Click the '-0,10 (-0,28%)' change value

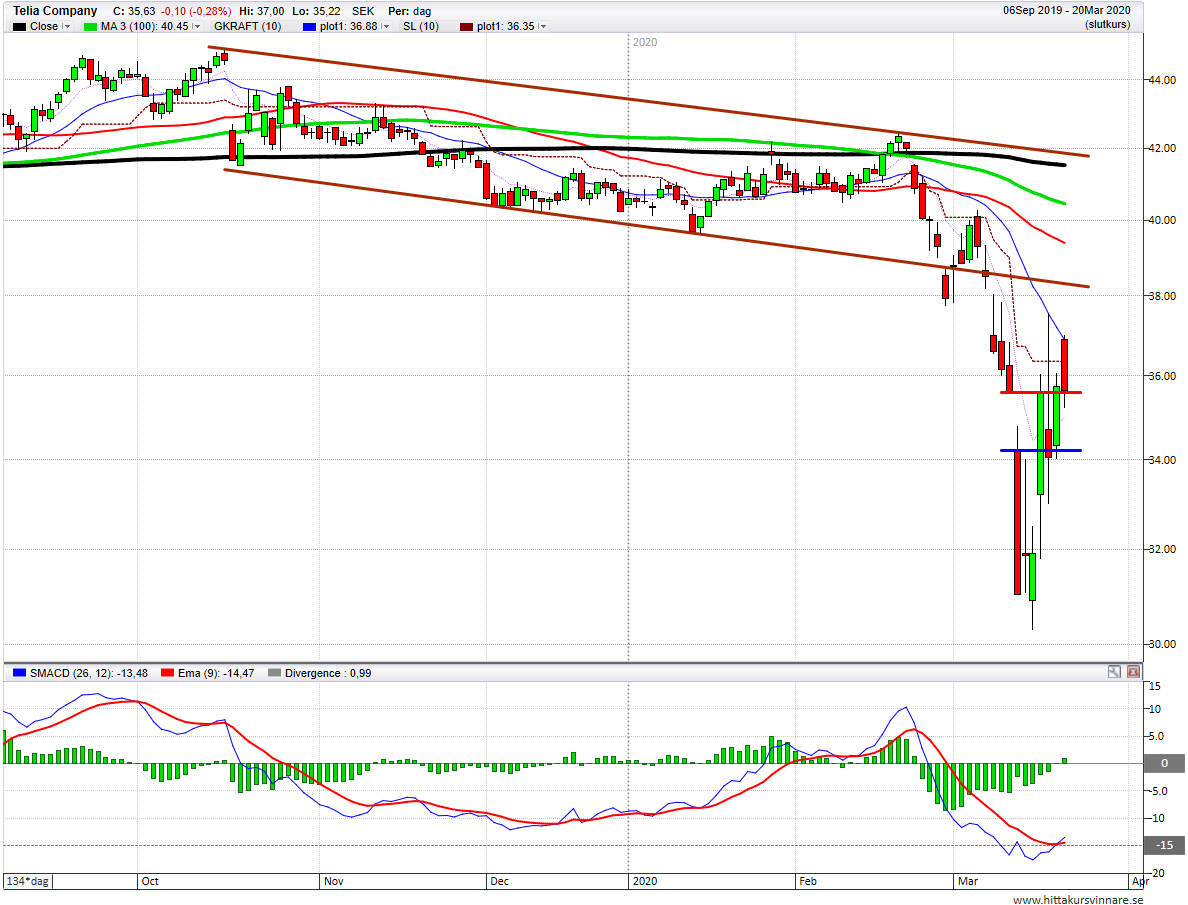click(195, 11)
